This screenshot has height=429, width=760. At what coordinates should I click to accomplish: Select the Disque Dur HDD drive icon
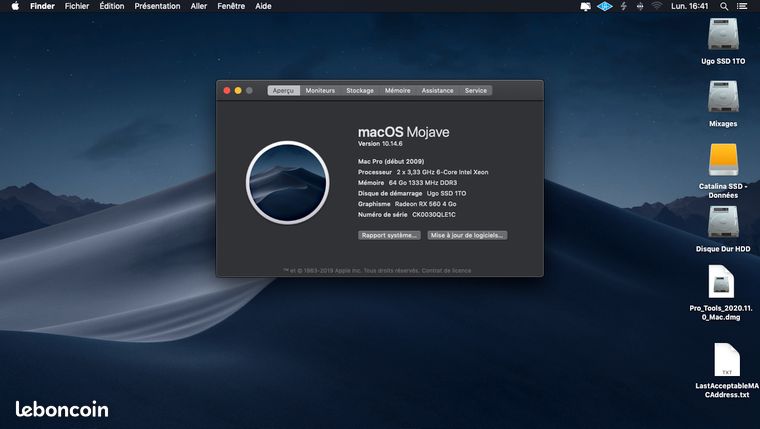tap(723, 222)
